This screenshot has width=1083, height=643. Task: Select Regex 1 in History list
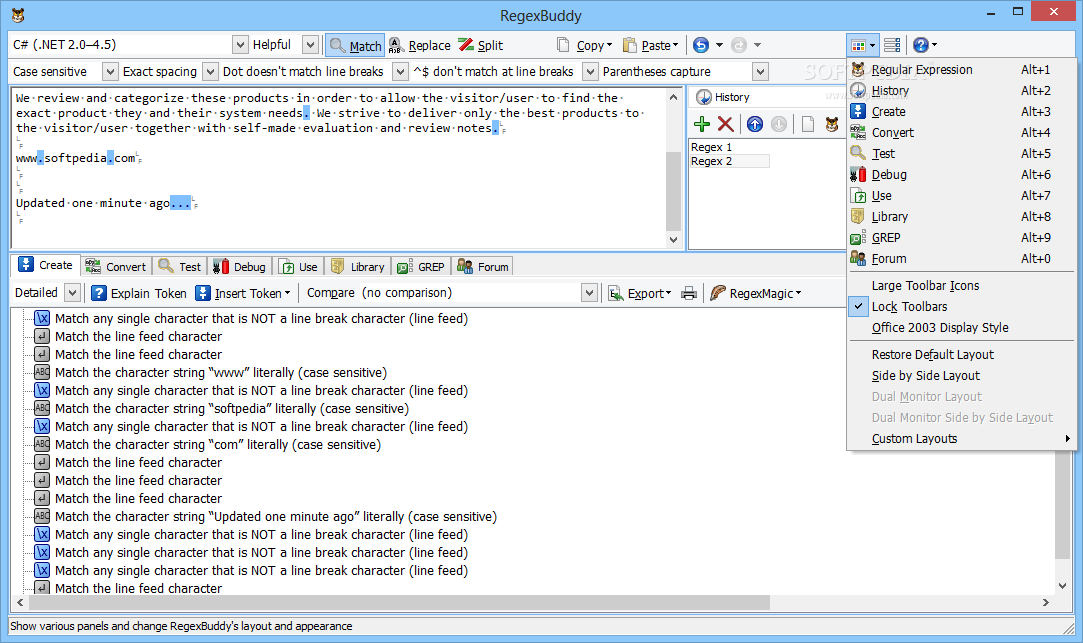tap(711, 147)
